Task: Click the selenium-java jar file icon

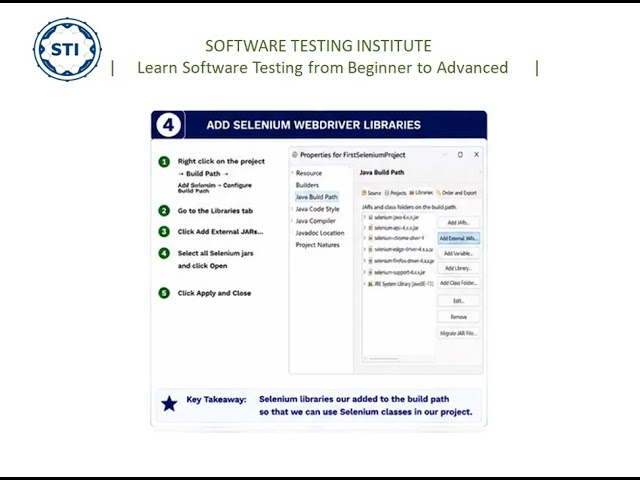Action: (371, 218)
